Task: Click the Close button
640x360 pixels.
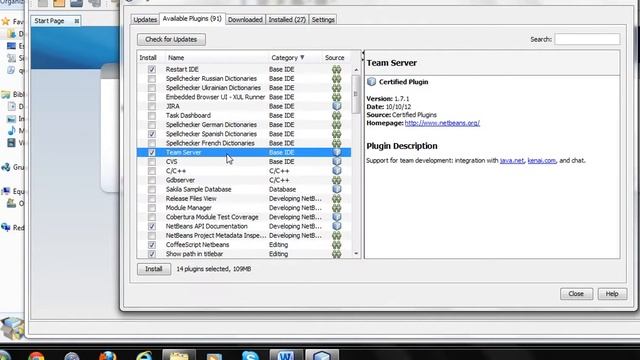Action: point(576,293)
